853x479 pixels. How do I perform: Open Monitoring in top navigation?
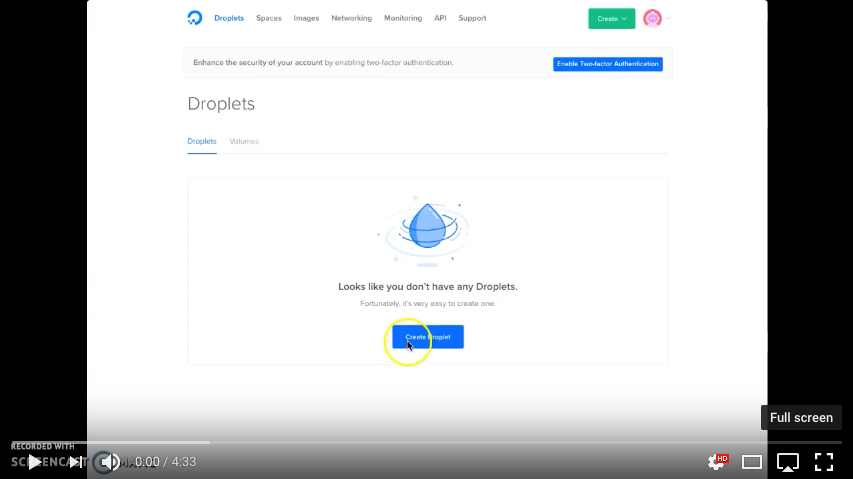[x=403, y=18]
